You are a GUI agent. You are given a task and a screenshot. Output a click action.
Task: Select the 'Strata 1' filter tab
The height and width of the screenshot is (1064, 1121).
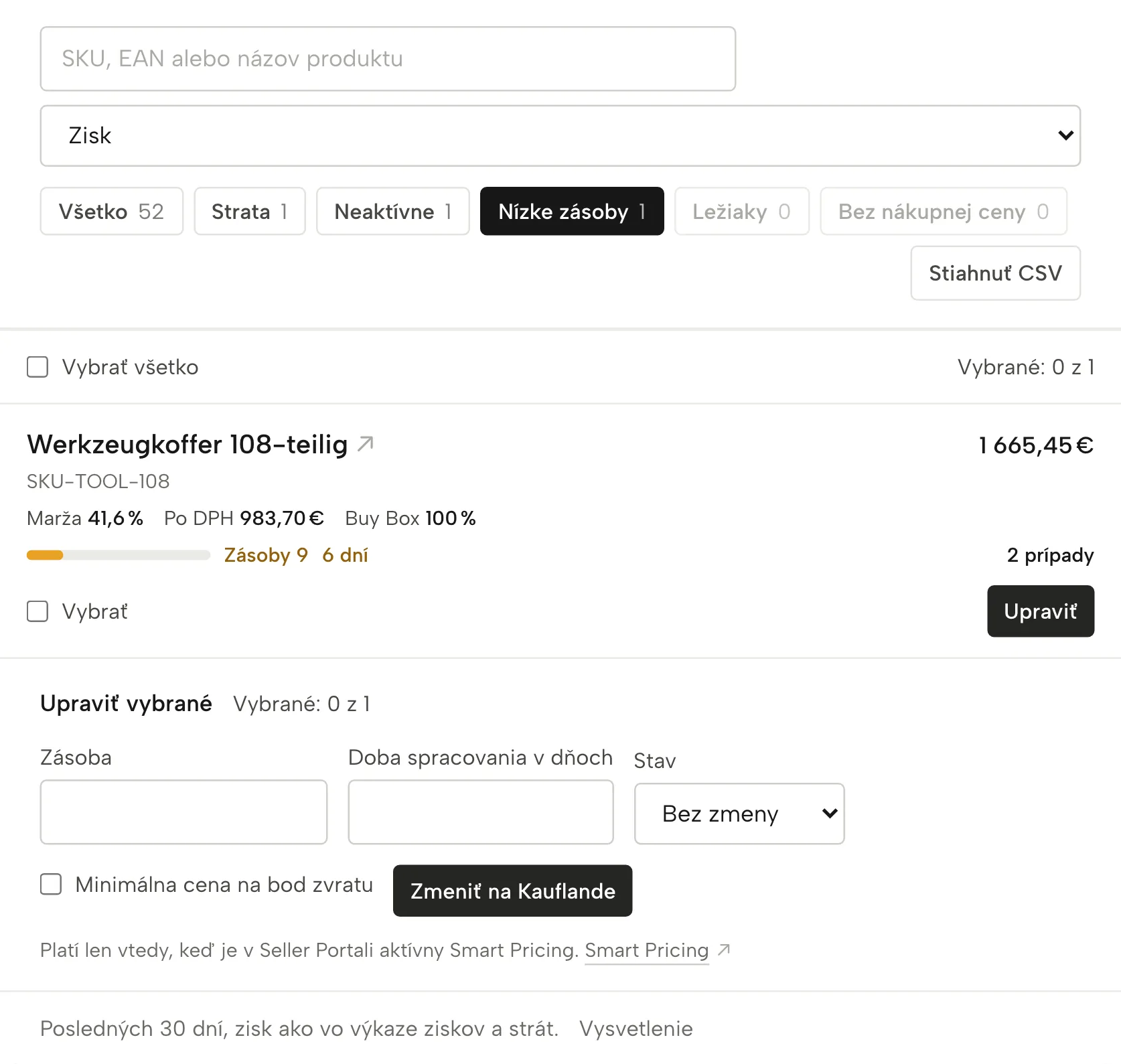250,211
